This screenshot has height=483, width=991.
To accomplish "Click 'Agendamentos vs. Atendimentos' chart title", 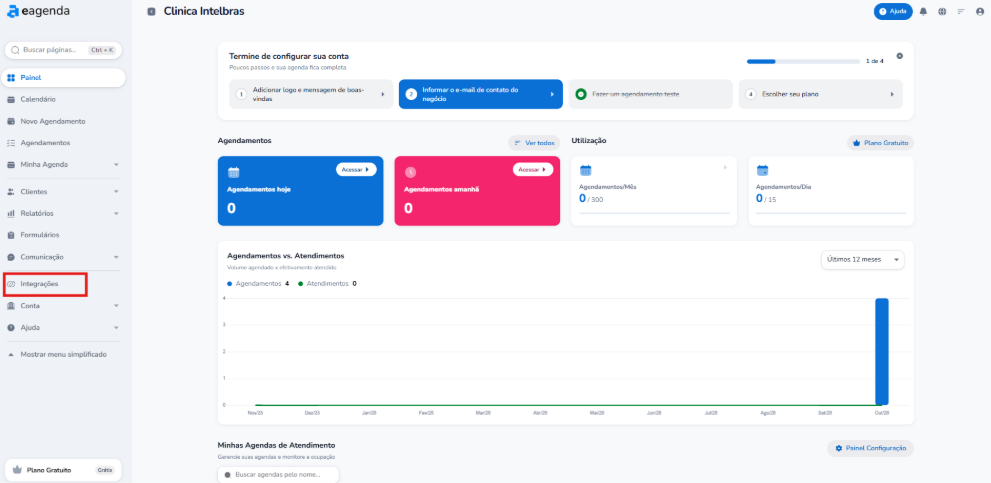I will tap(285, 255).
